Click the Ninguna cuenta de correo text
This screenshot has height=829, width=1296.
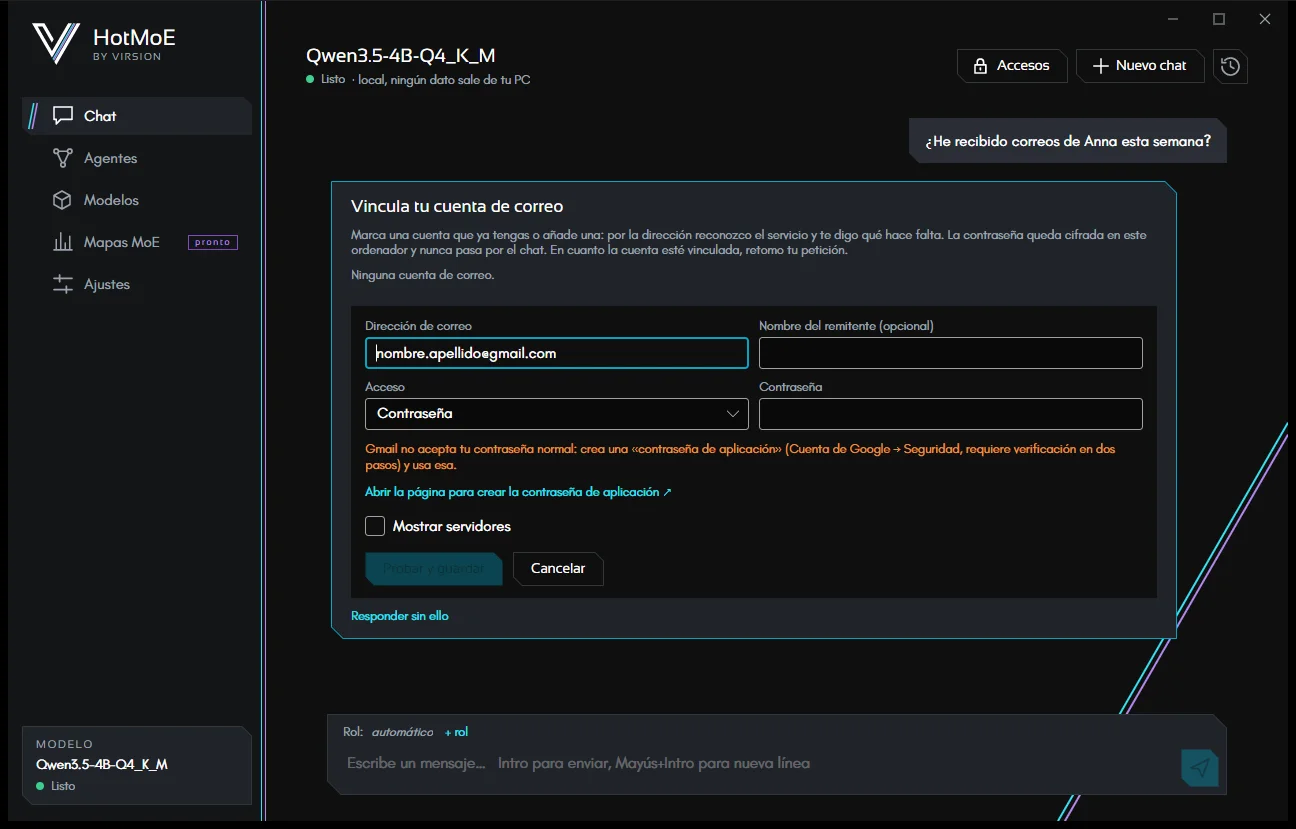point(423,274)
